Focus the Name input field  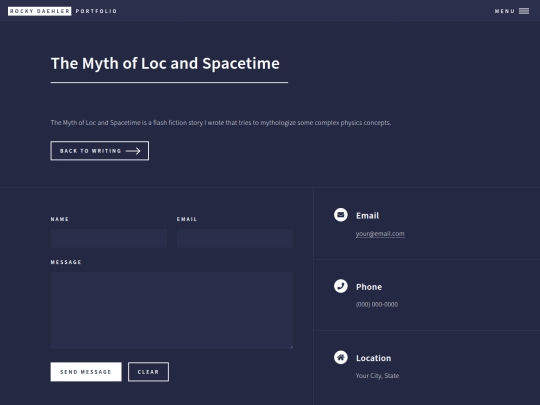[x=109, y=238]
